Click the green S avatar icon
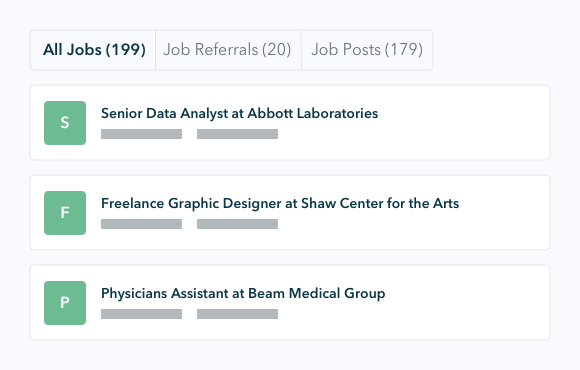The width and height of the screenshot is (580, 370). tap(65, 123)
